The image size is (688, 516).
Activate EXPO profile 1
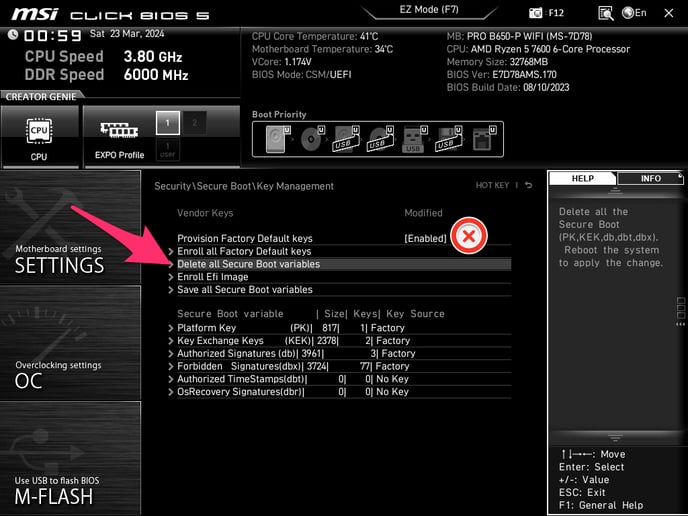coord(168,122)
